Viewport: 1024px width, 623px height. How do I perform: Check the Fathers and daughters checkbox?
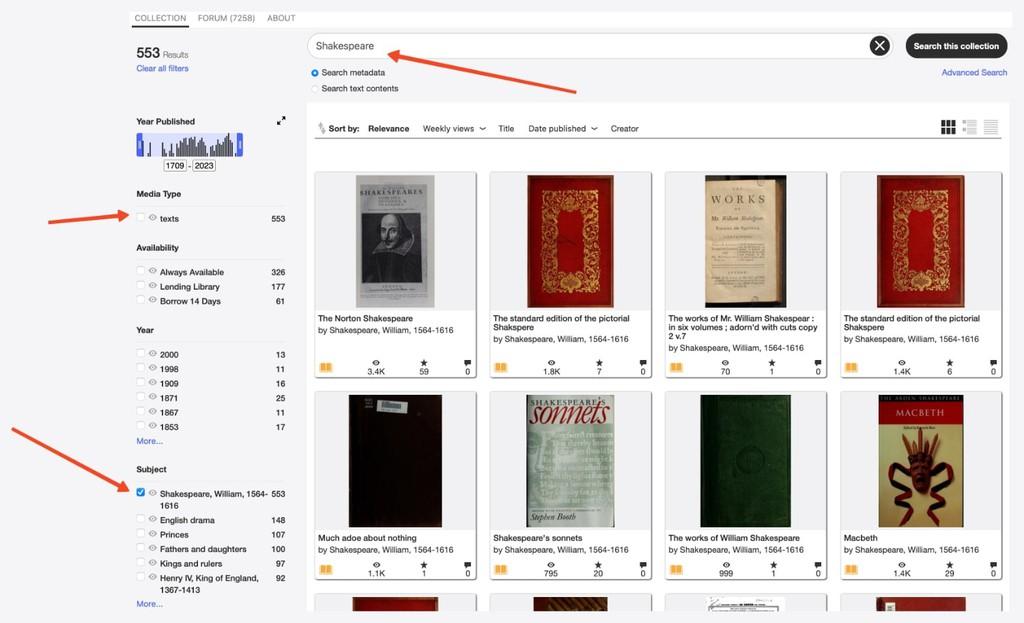(x=140, y=548)
